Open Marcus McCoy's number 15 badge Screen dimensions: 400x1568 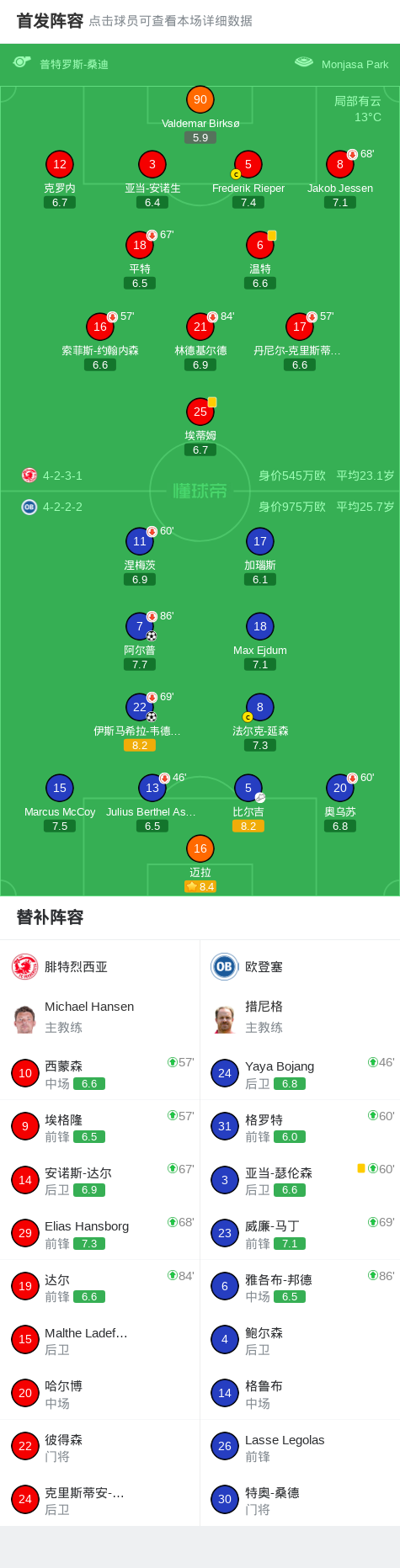click(60, 788)
